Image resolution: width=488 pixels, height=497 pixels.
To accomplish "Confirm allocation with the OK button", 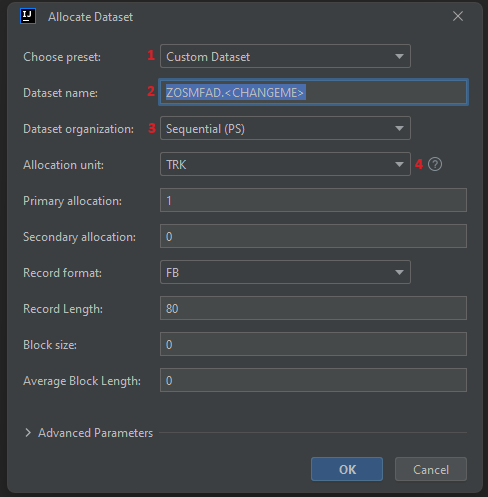I will coord(347,469).
